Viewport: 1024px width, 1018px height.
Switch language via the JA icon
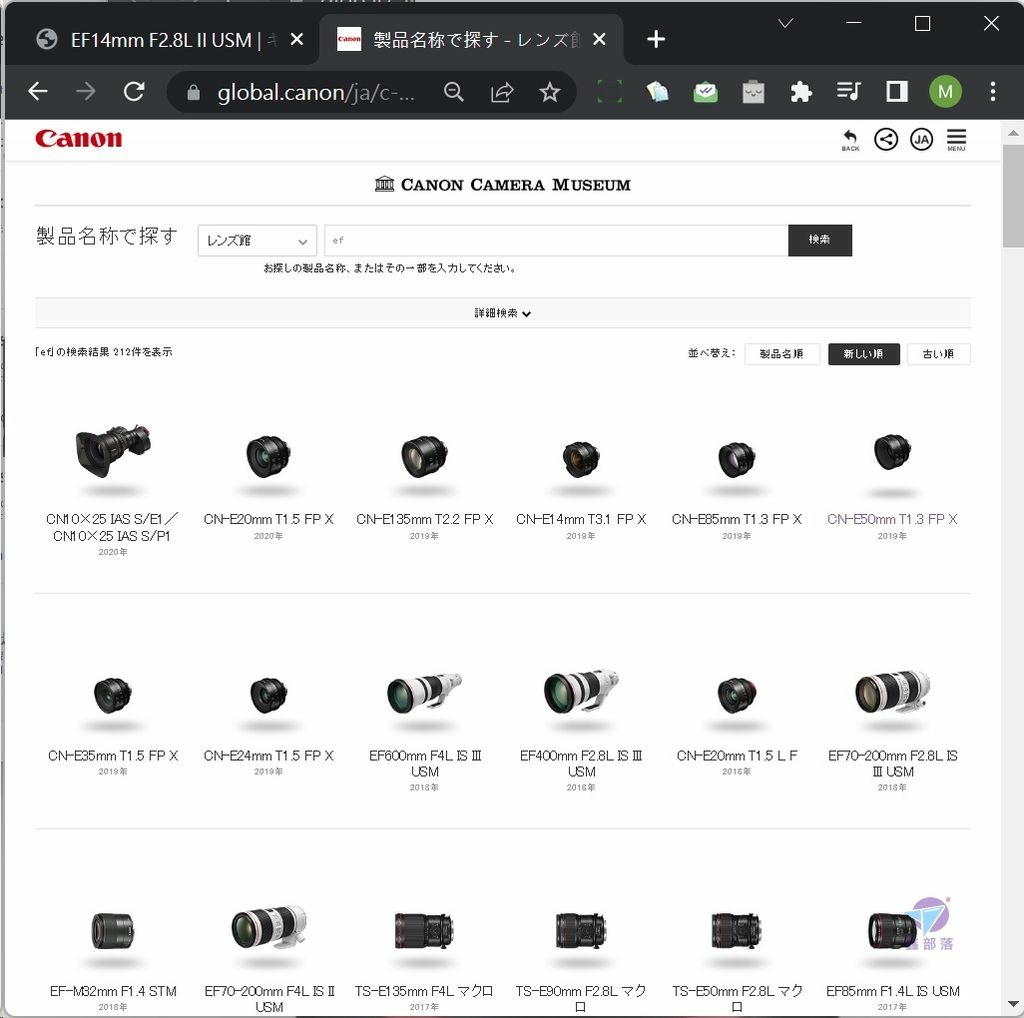click(x=921, y=139)
